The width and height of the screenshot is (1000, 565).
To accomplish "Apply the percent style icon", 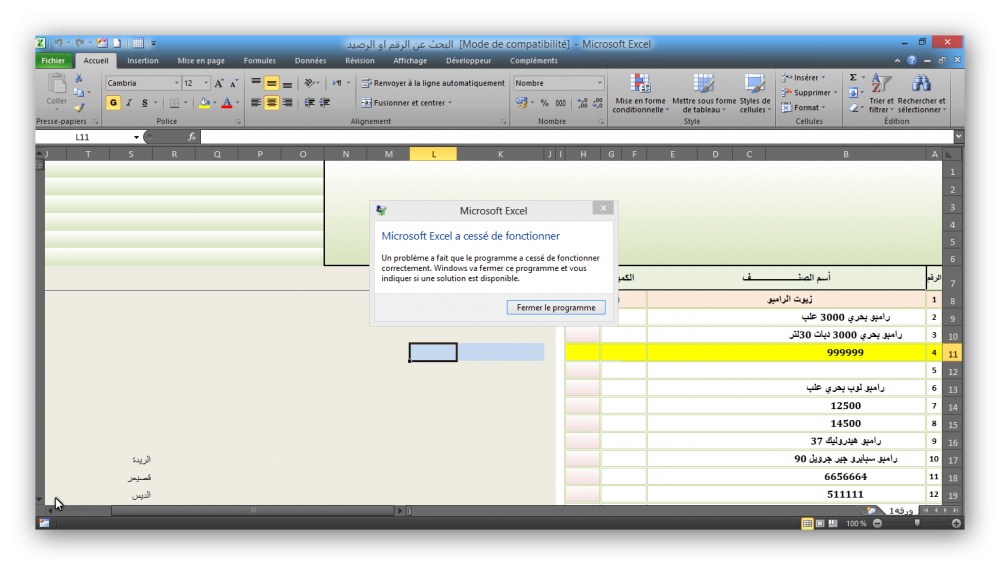I will pyautogui.click(x=545, y=103).
